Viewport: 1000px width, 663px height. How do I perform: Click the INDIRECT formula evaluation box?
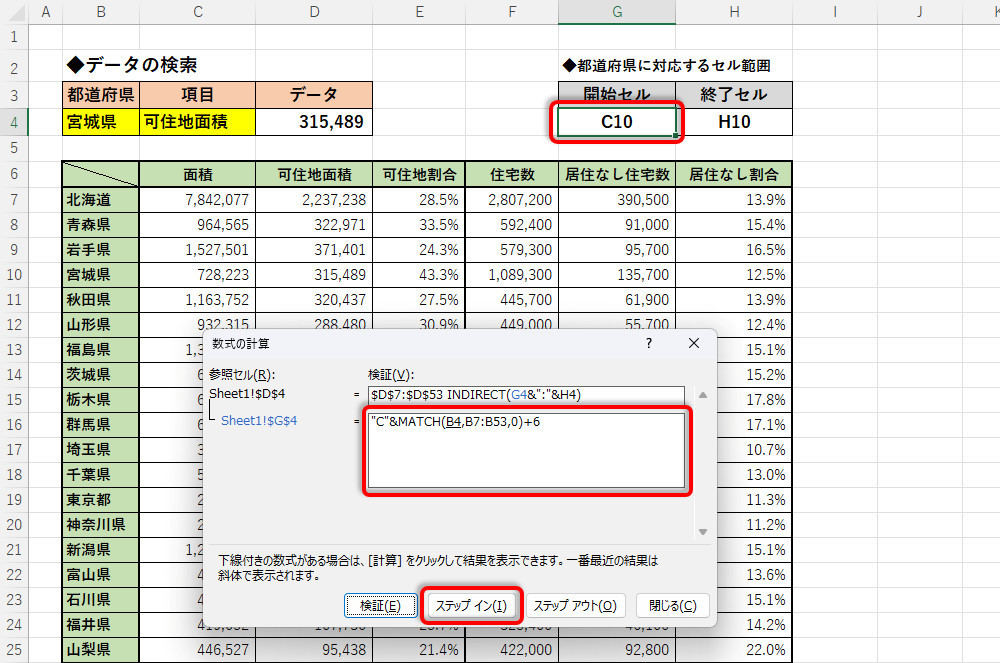[x=525, y=395]
